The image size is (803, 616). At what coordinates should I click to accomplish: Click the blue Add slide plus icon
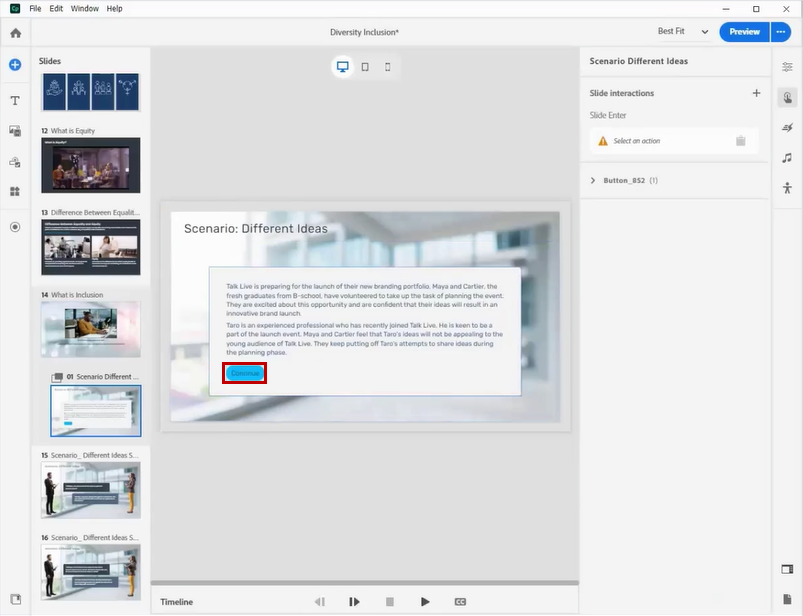click(15, 65)
